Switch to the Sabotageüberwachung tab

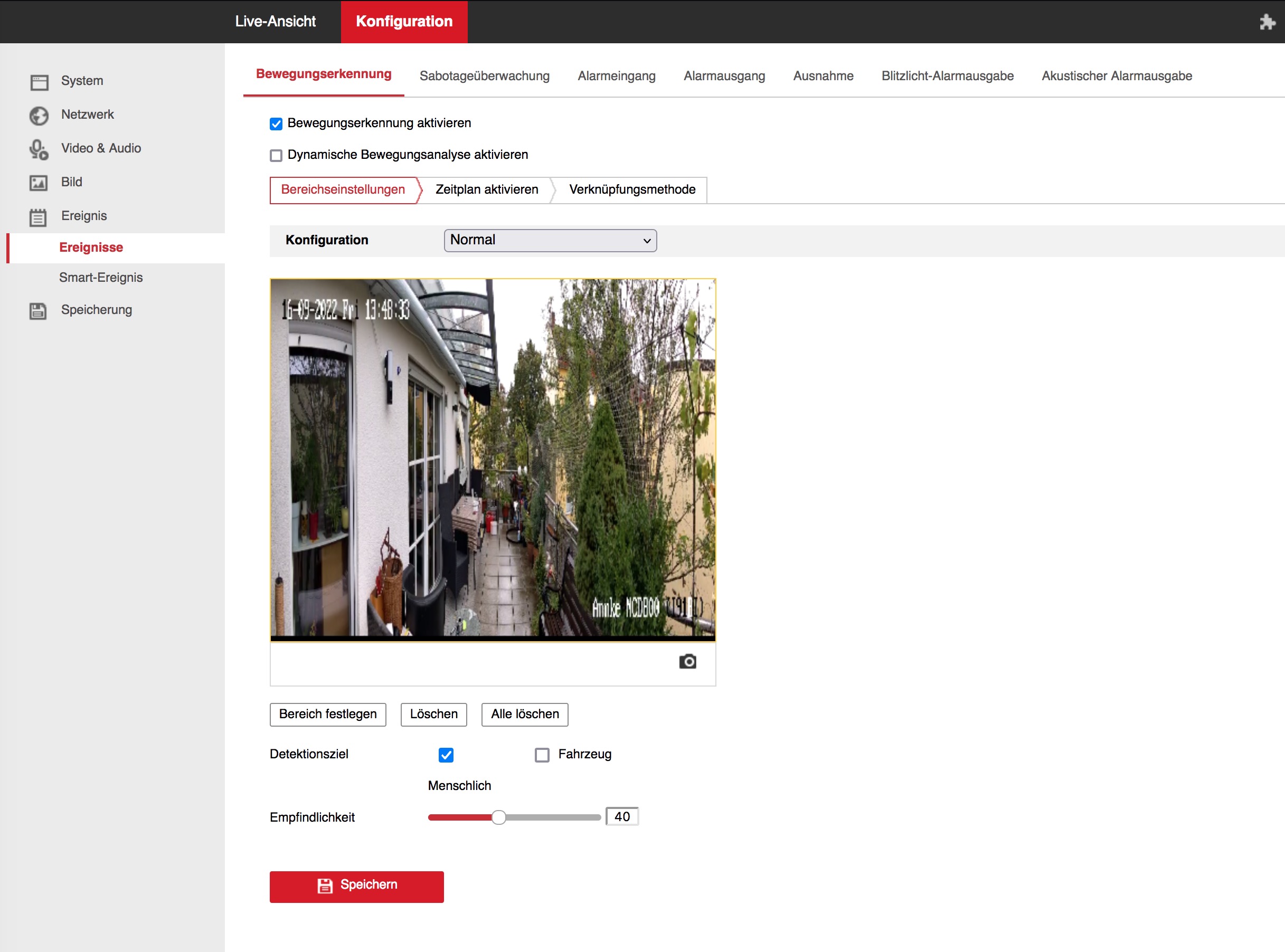[484, 76]
